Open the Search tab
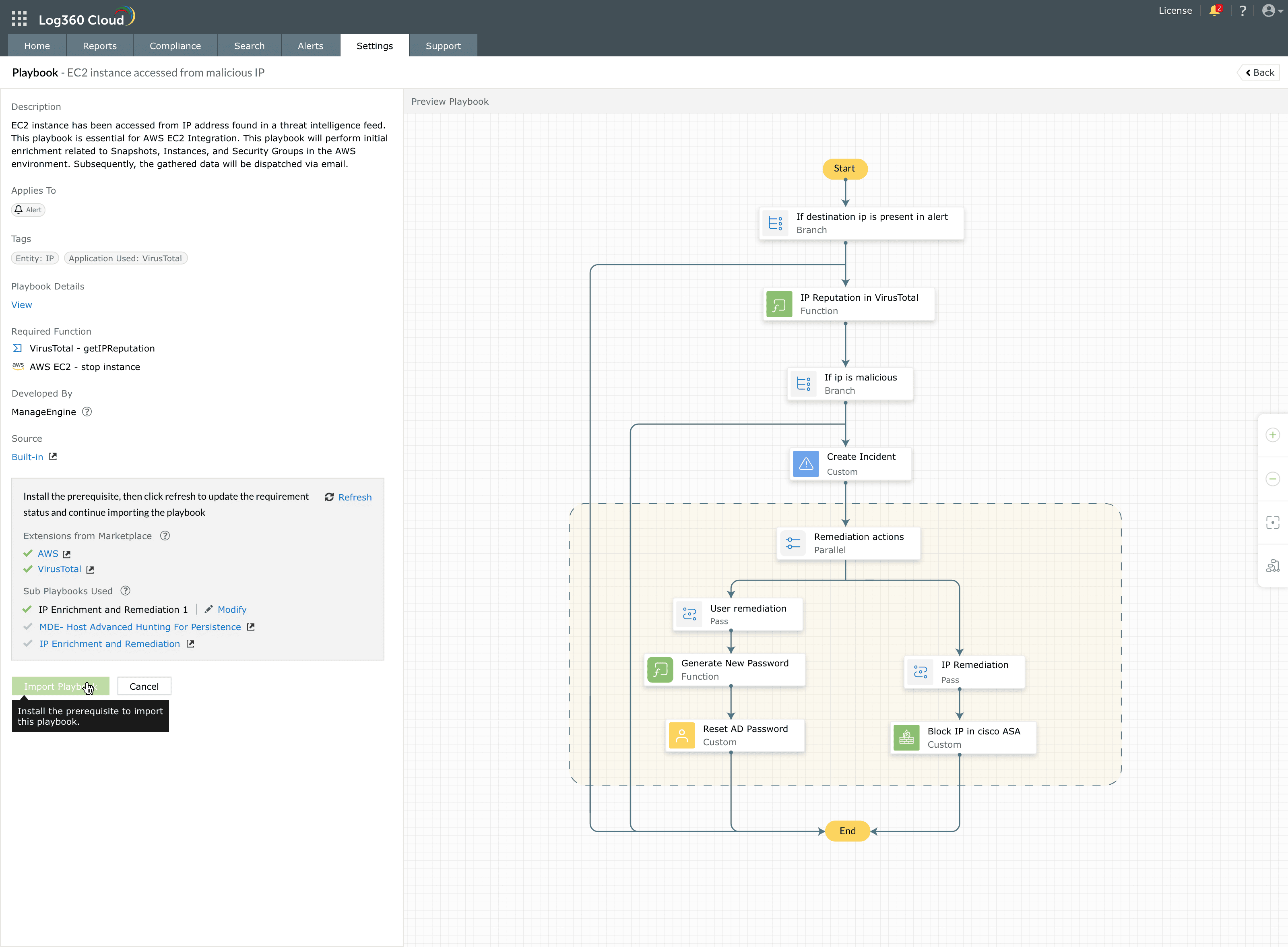The width and height of the screenshot is (1288, 947). pyautogui.click(x=249, y=45)
